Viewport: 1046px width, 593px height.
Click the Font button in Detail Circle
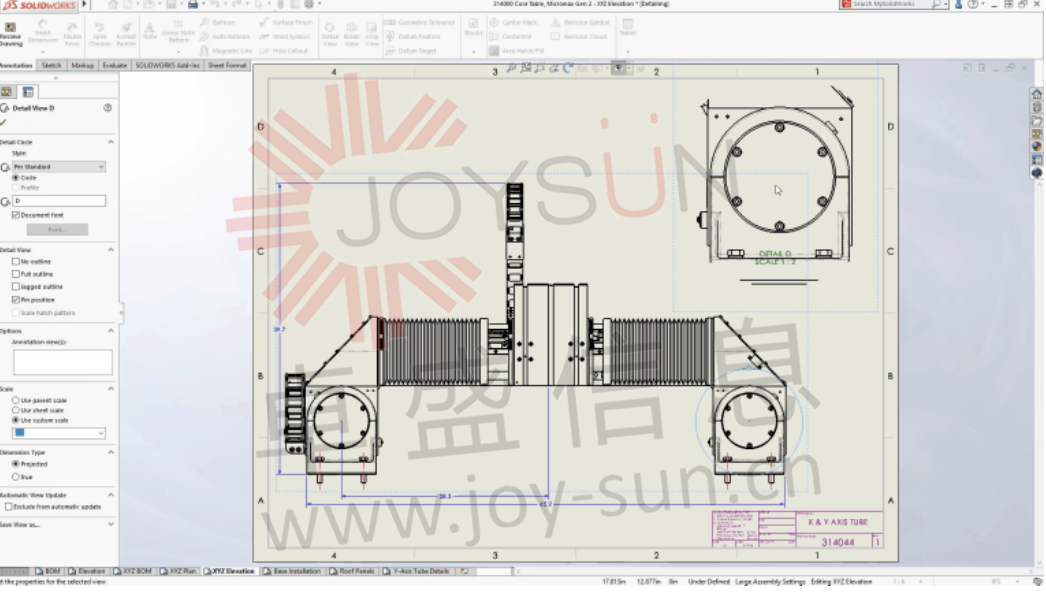(x=57, y=229)
